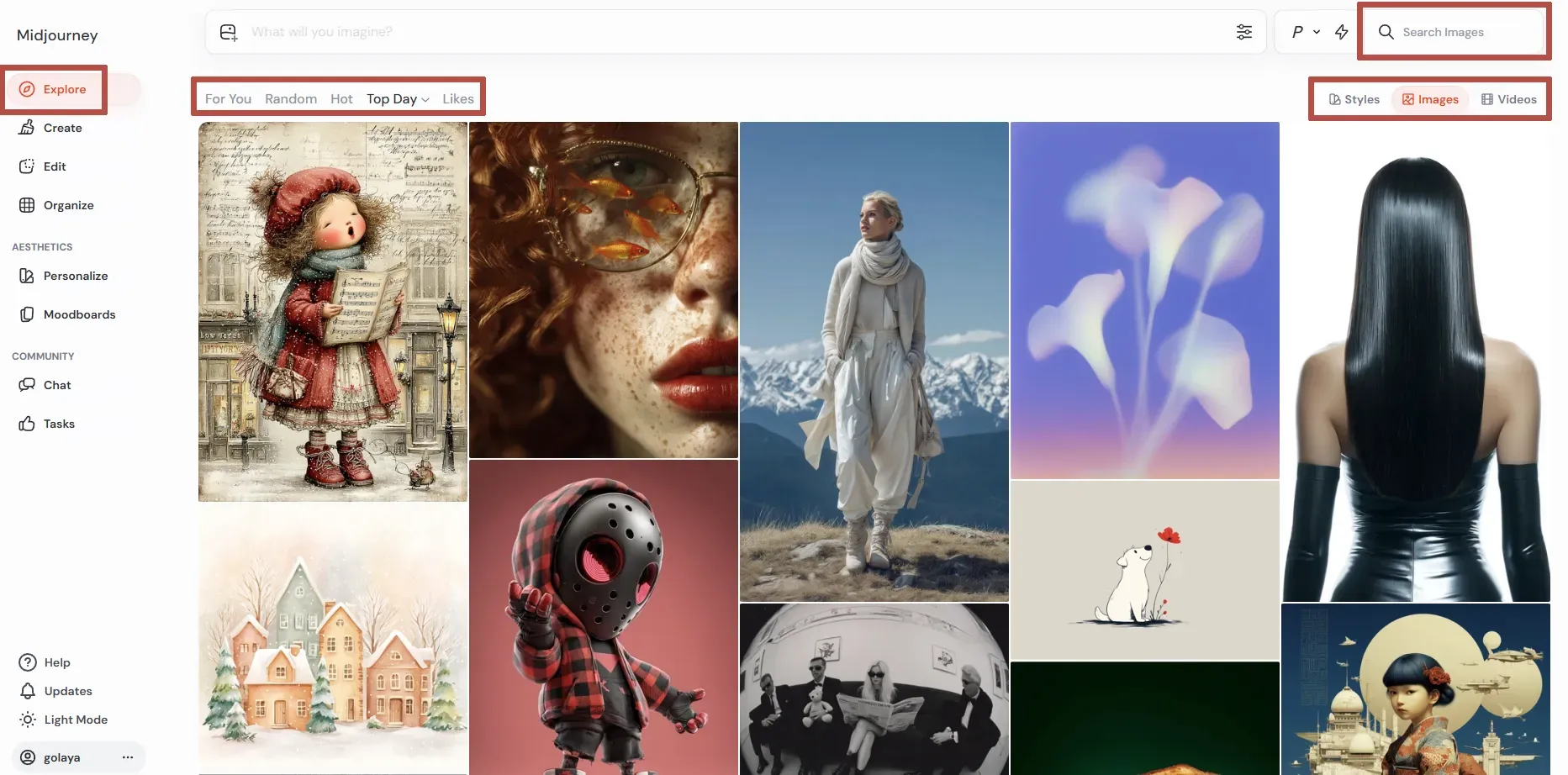Open the Help link in sidebar
This screenshot has width=1568, height=775.
click(56, 662)
